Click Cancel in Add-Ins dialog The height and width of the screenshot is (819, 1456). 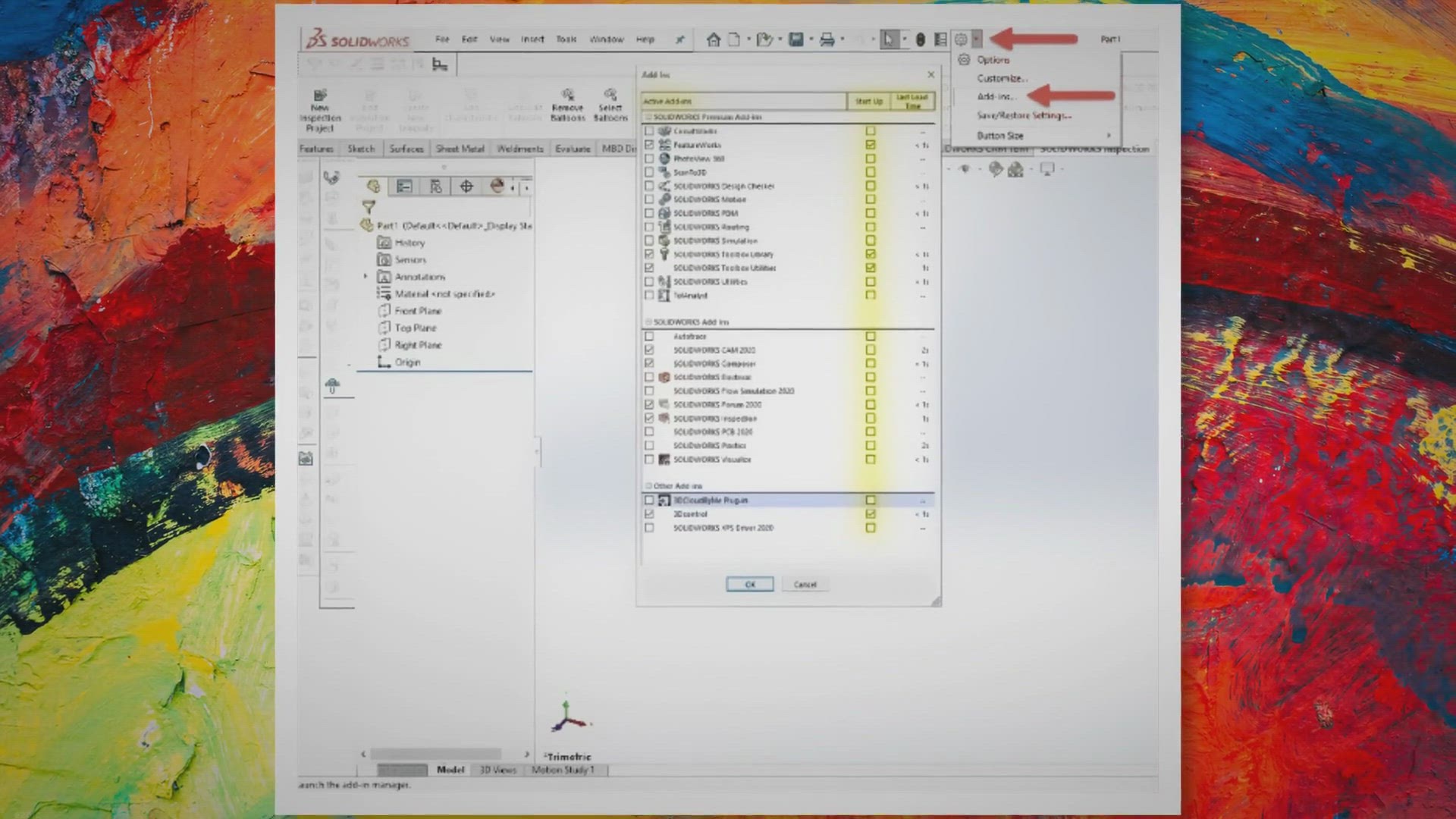[805, 585]
